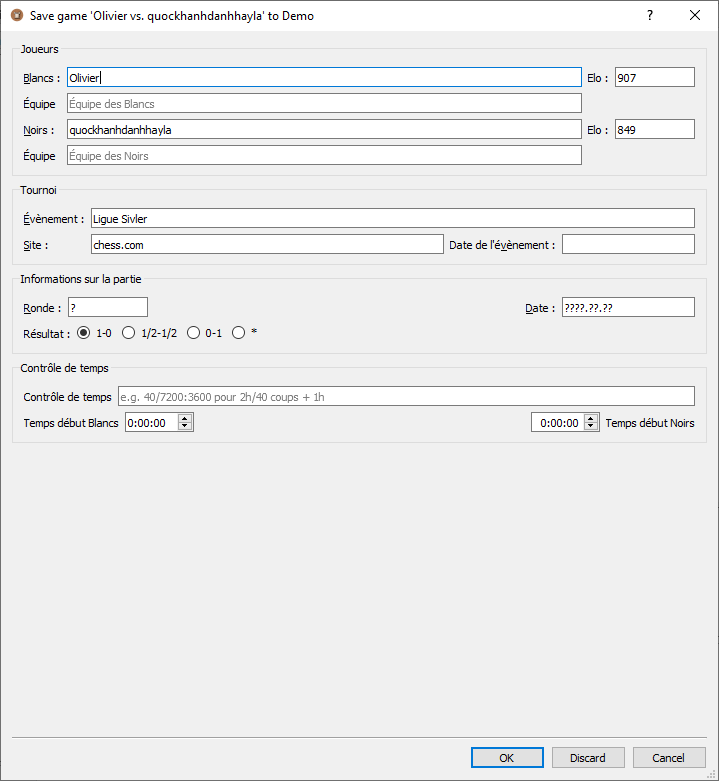Viewport: 719px width, 781px height.
Task: Select the 1-0 result radio button
Action: coord(84,333)
